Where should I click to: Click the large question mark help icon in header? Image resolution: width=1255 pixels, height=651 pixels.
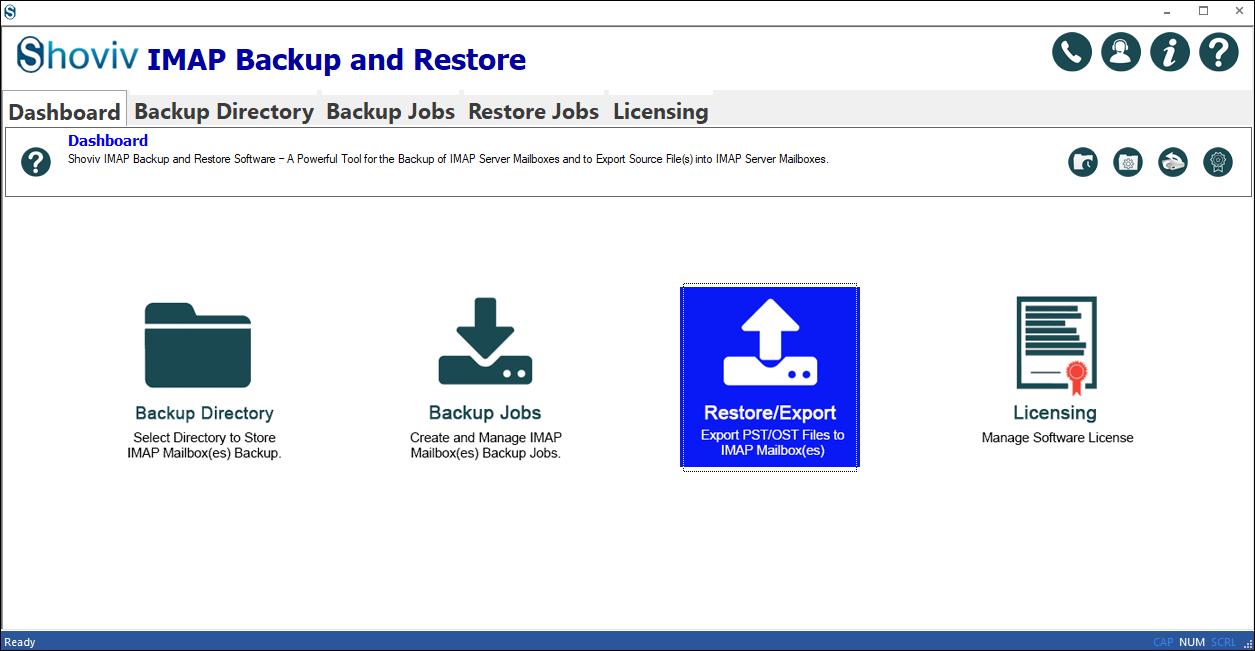point(1219,52)
